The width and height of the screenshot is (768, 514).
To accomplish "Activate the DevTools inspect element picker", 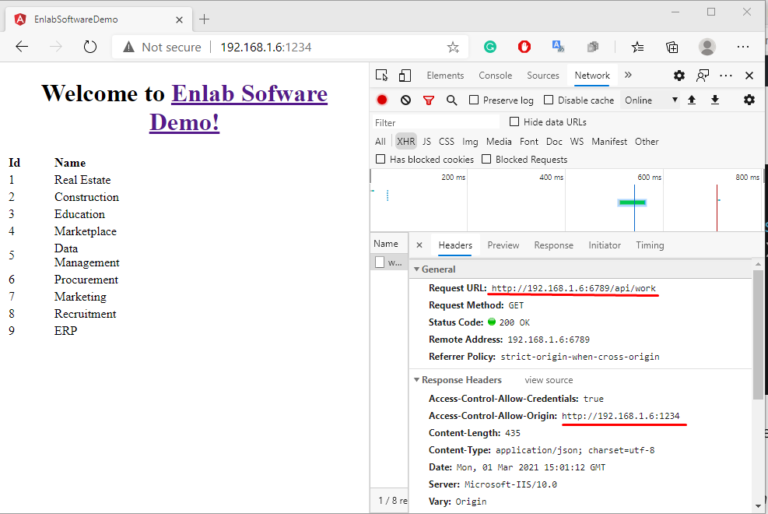I will click(x=382, y=75).
